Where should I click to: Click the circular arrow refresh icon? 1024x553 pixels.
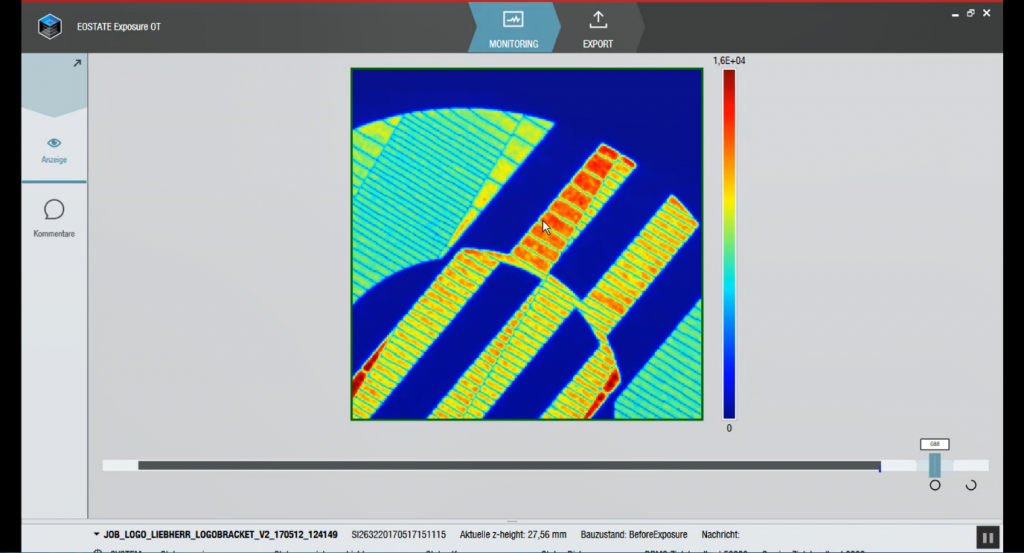970,485
